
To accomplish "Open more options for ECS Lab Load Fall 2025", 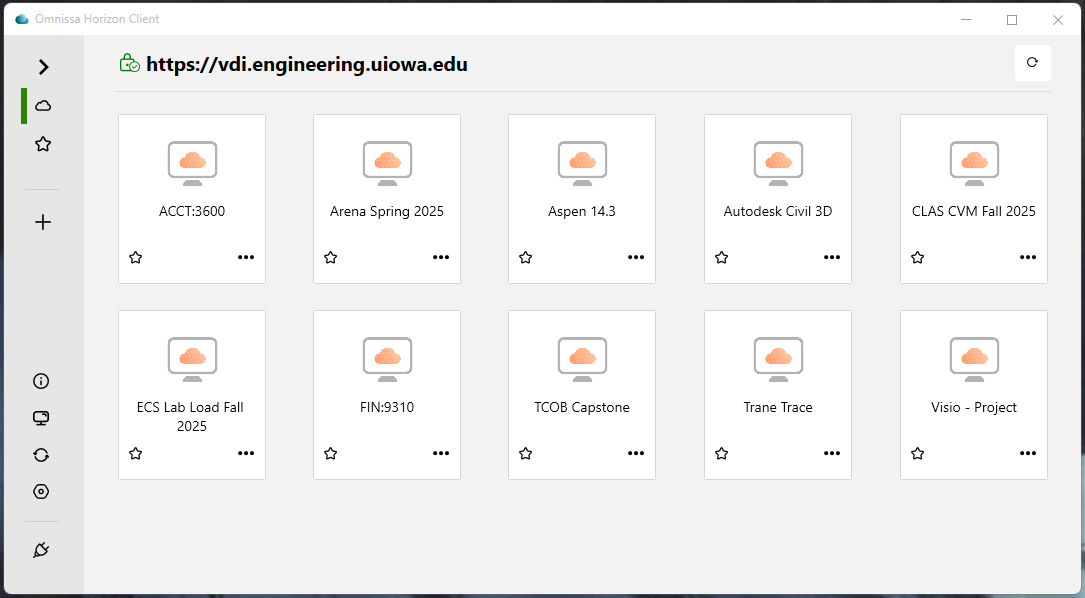I will tap(246, 453).
